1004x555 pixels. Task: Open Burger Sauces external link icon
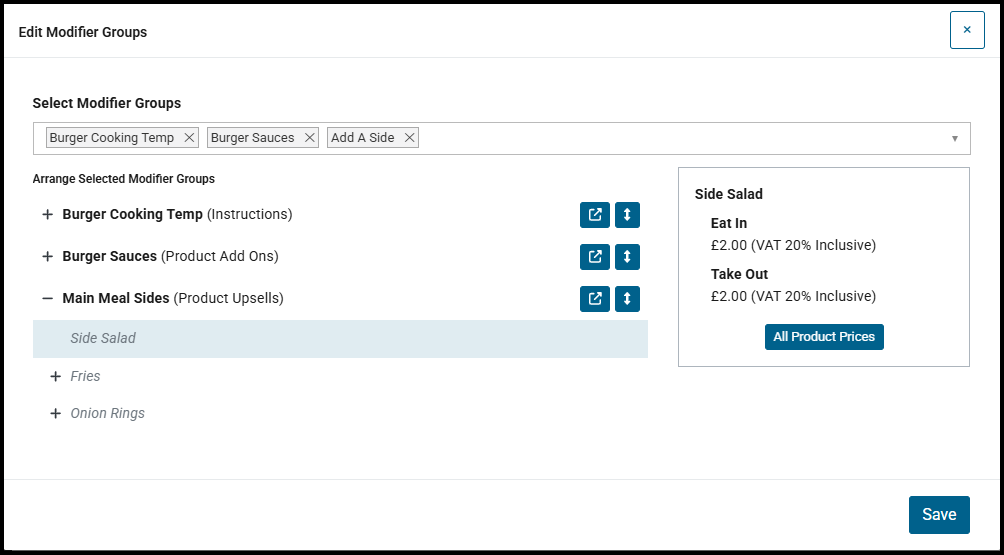point(595,257)
